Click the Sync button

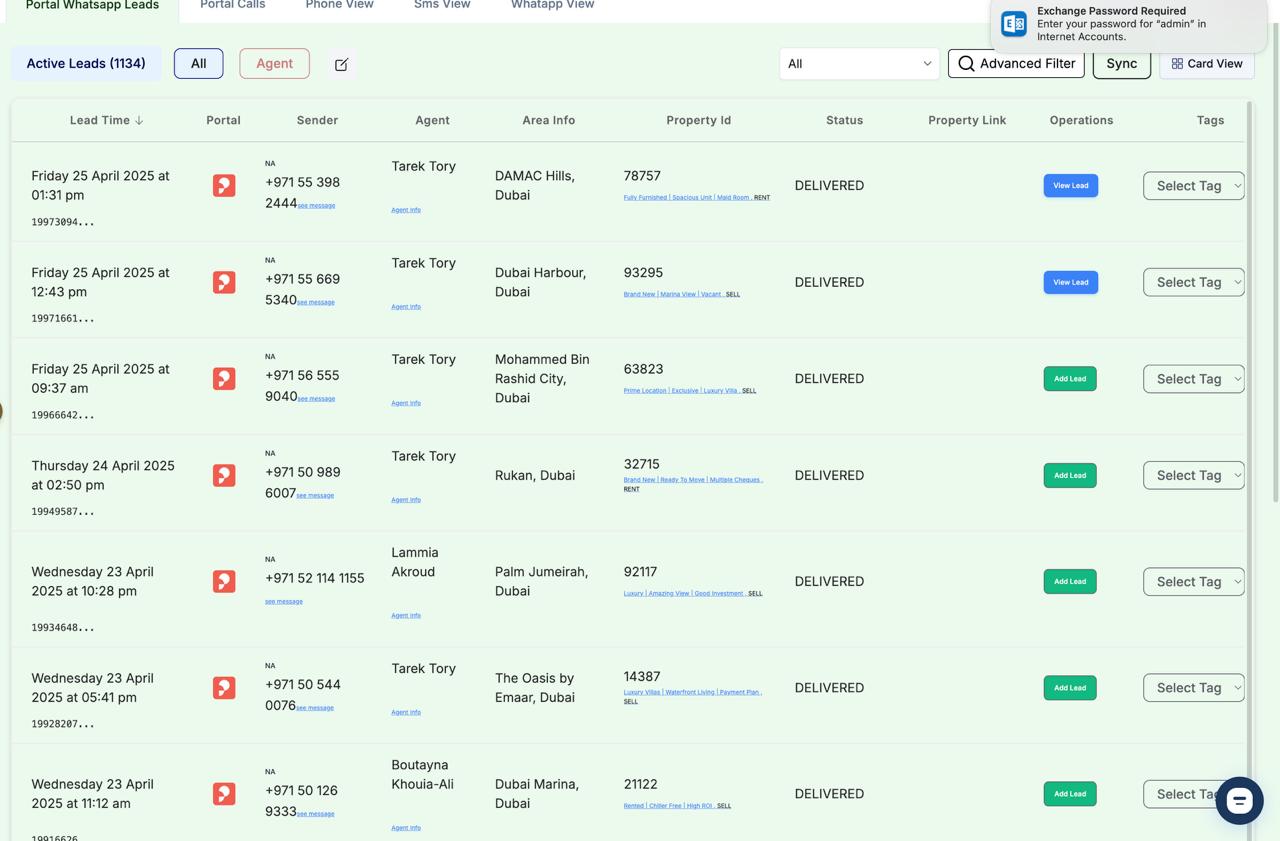tap(1122, 64)
